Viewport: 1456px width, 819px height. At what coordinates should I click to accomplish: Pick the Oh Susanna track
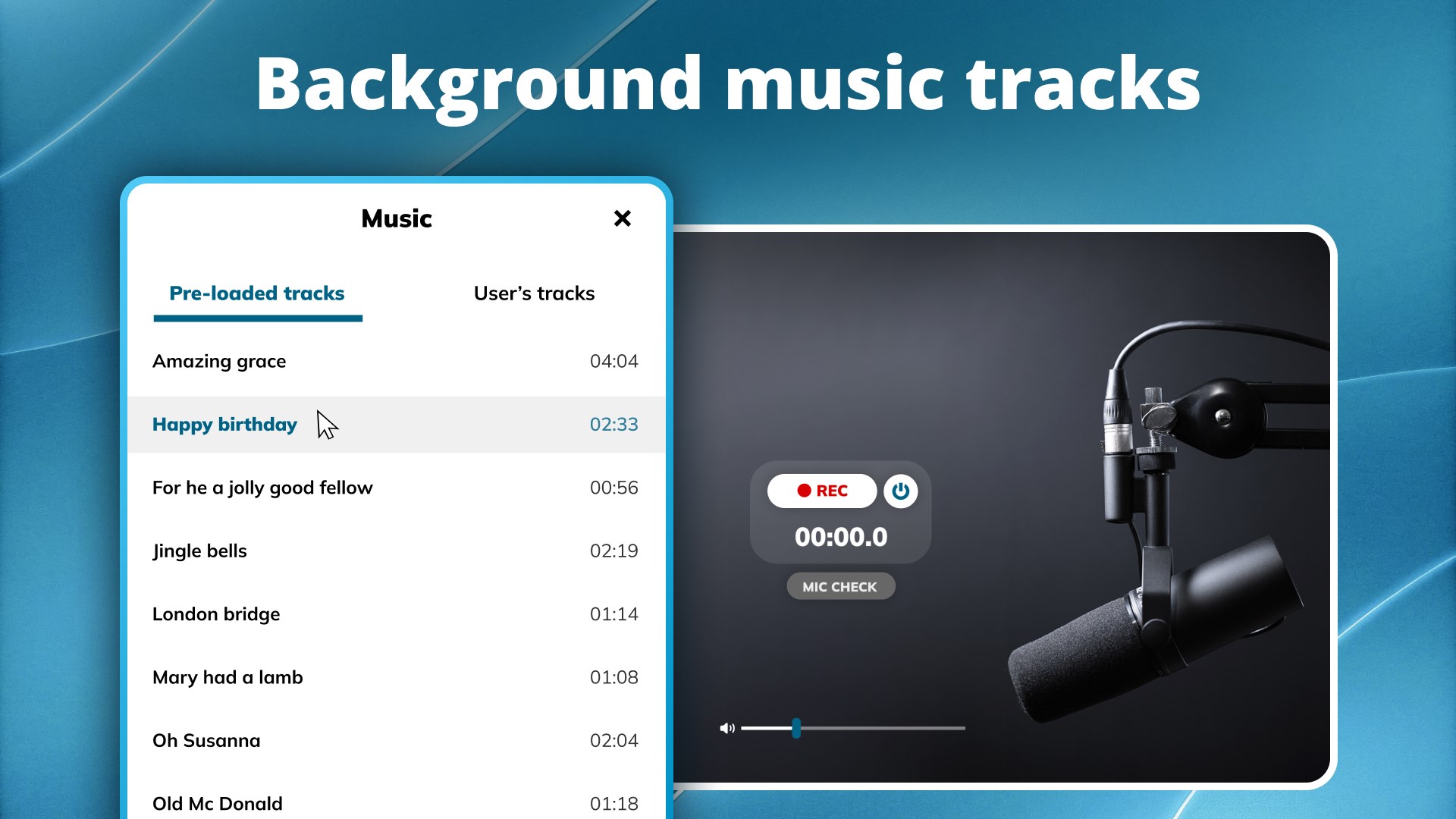206,741
